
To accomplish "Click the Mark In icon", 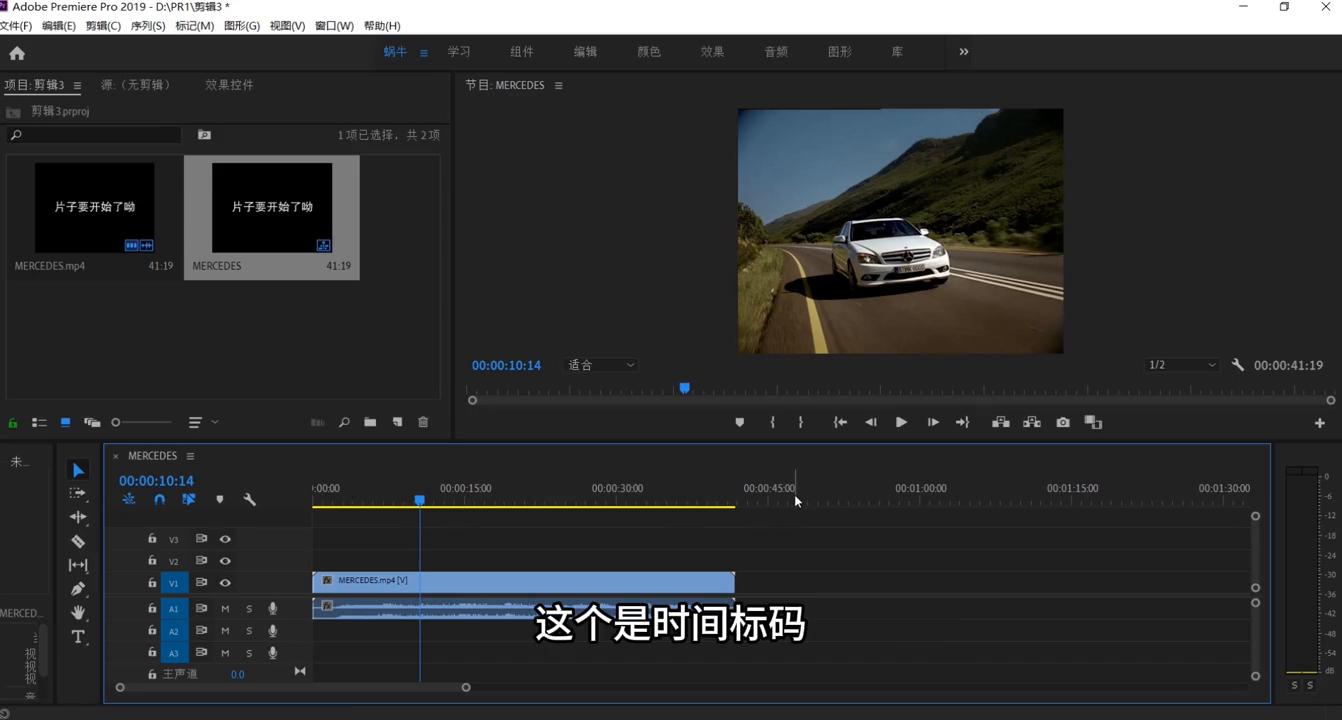I will (772, 421).
